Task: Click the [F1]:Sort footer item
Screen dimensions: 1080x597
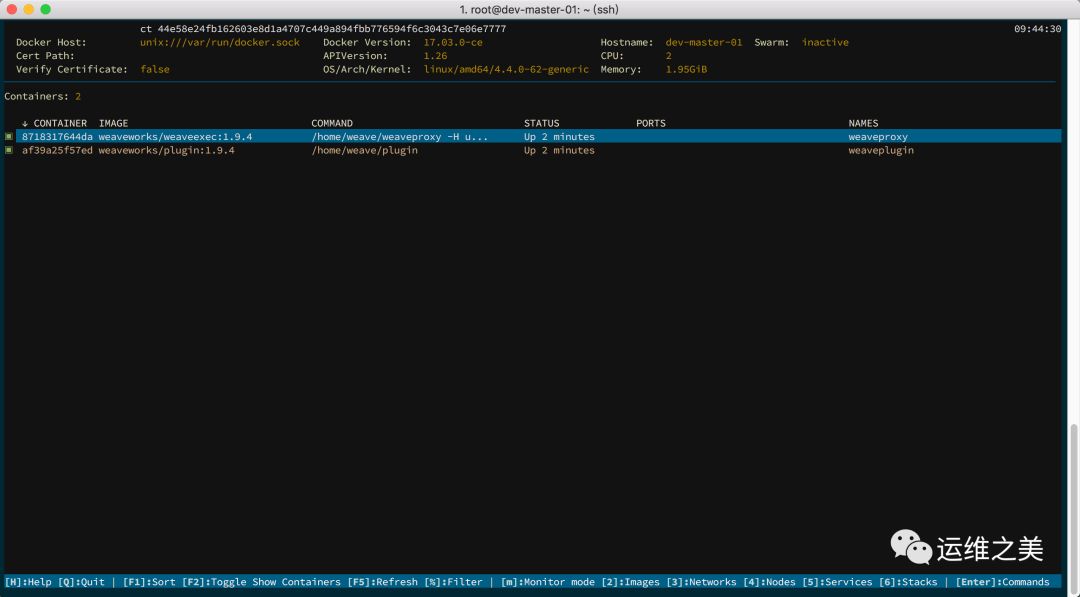Action: (x=149, y=582)
